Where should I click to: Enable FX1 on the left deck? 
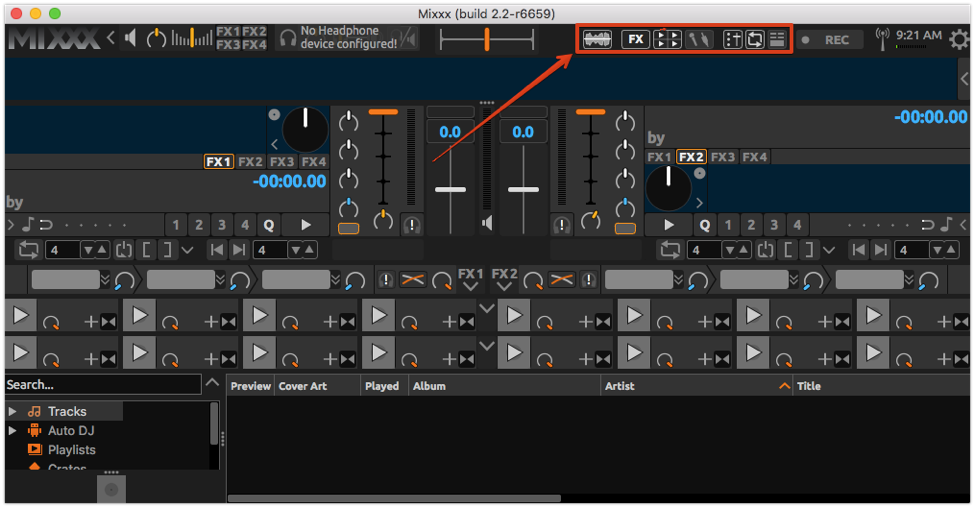(218, 162)
